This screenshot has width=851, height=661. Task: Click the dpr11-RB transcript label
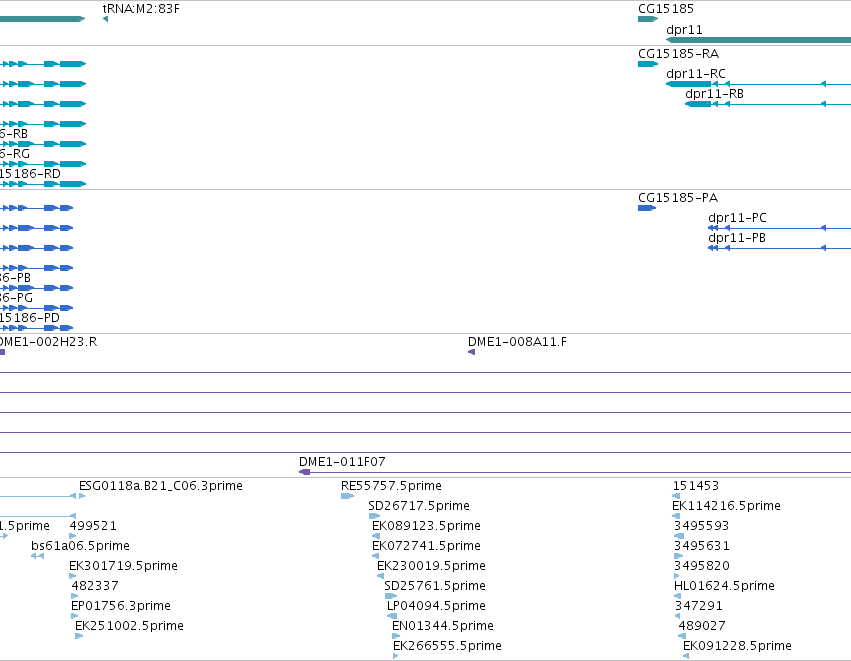click(x=714, y=94)
